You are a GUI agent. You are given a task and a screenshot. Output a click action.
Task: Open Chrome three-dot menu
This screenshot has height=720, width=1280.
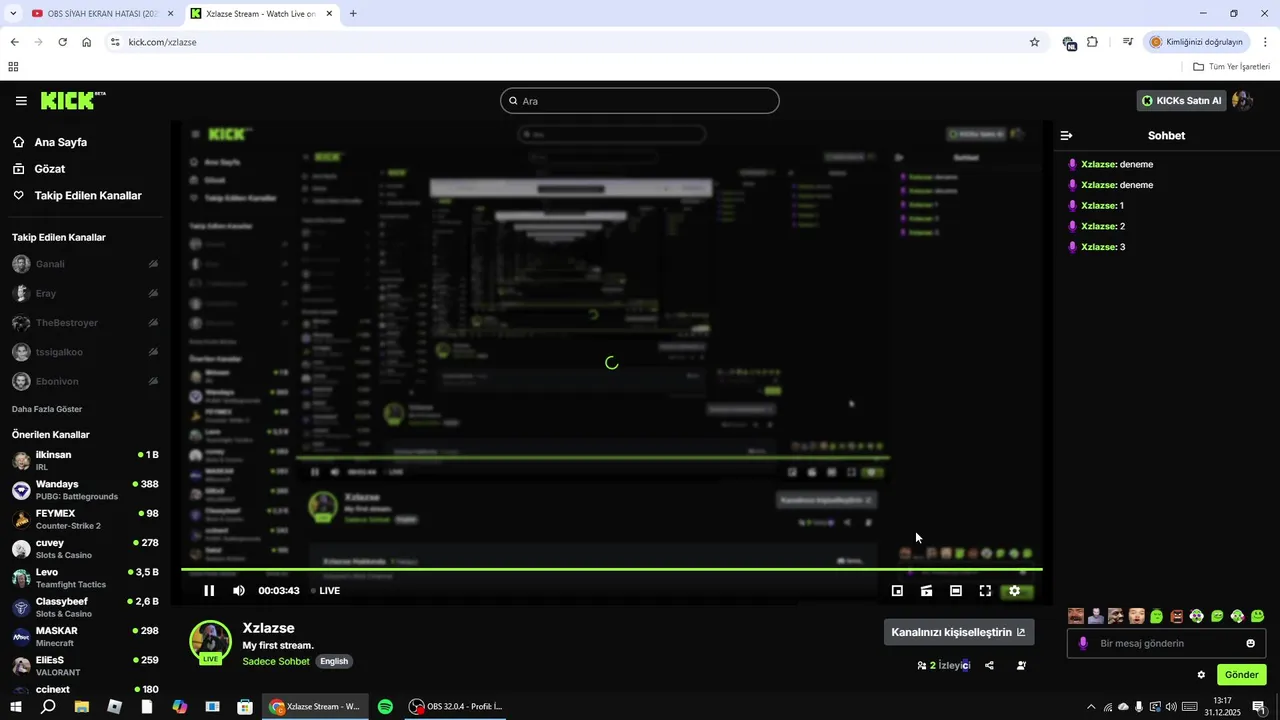[x=1265, y=42]
